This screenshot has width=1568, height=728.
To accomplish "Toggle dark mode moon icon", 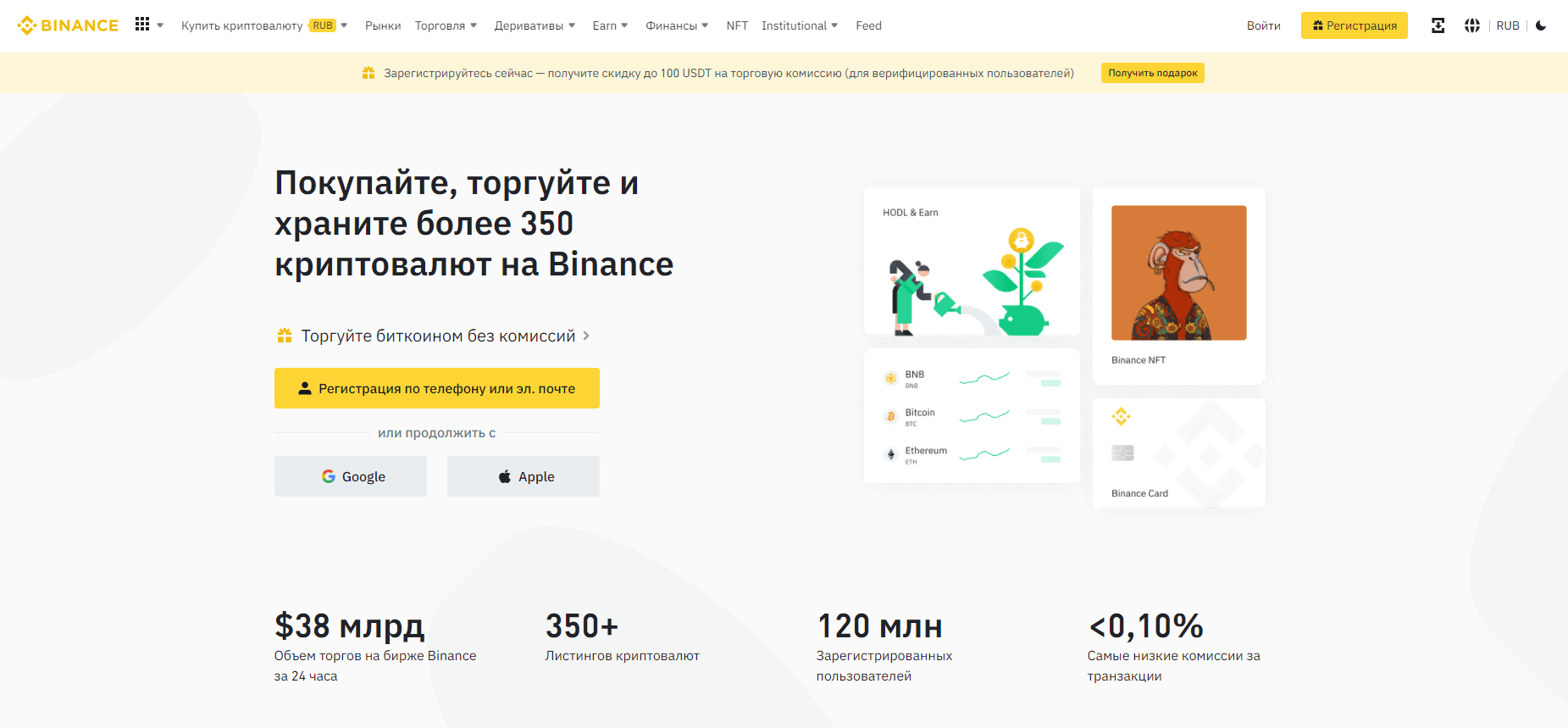I will (1541, 25).
